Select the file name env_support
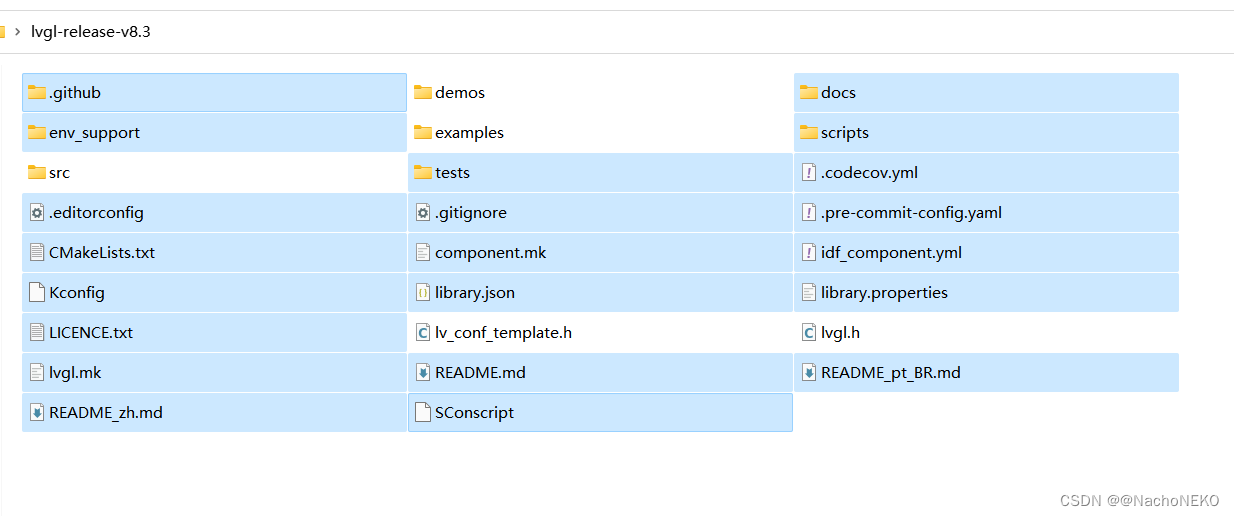Viewport: 1234px width, 516px height. pyautogui.click(x=94, y=132)
